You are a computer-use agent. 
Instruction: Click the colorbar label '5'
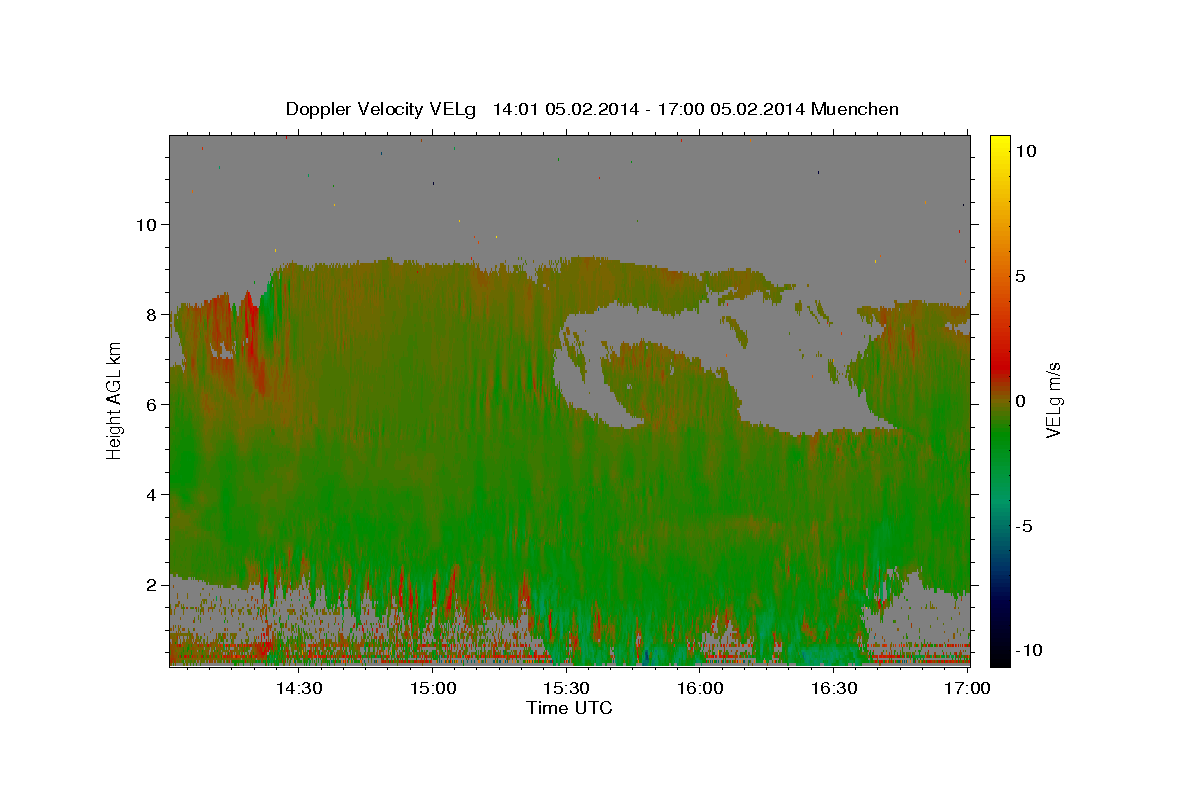tap(1020, 276)
